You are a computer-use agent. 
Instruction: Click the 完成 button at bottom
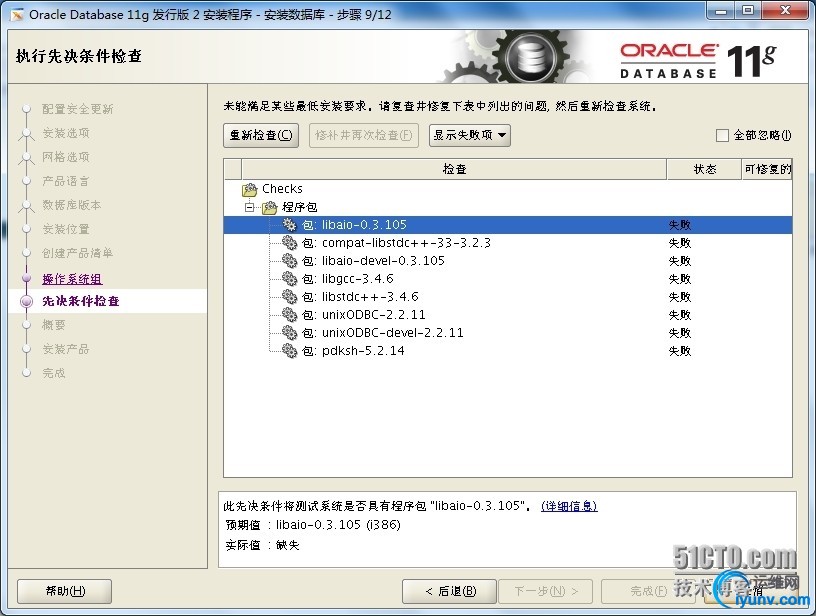point(648,591)
